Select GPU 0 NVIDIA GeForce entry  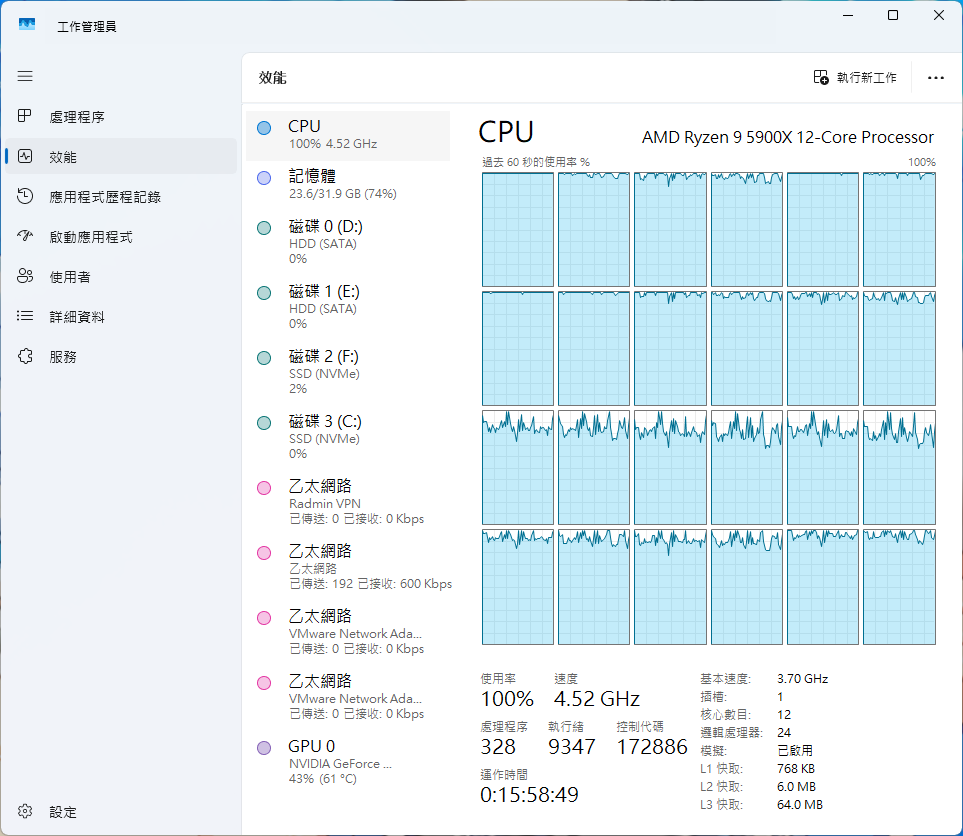pos(347,762)
